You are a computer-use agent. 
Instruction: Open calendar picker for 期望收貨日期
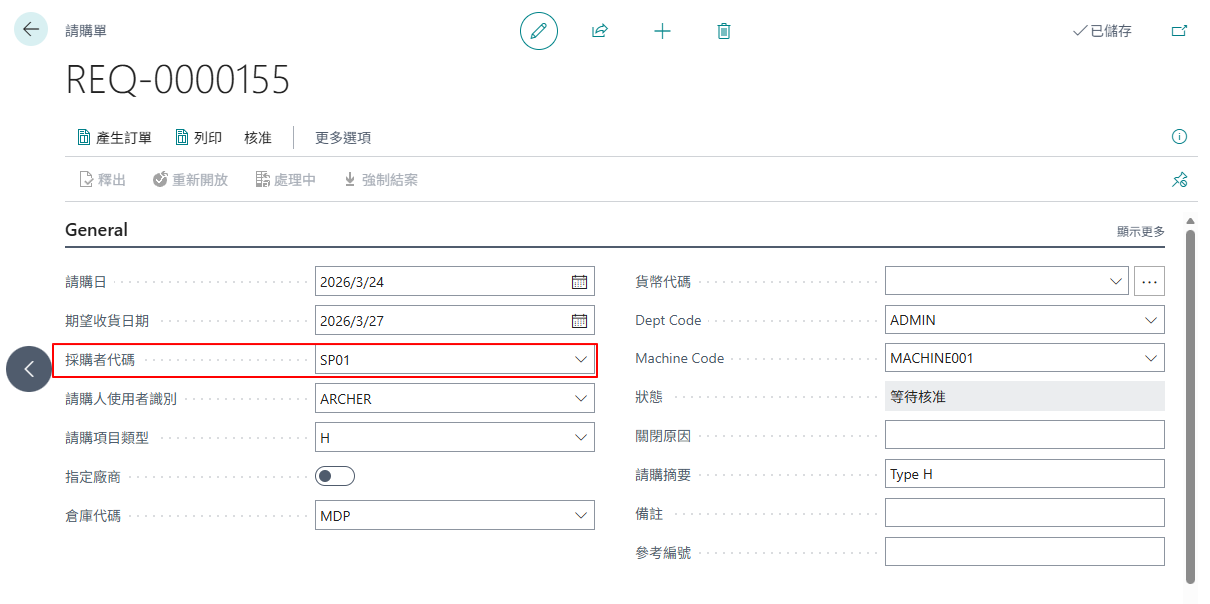click(x=579, y=321)
